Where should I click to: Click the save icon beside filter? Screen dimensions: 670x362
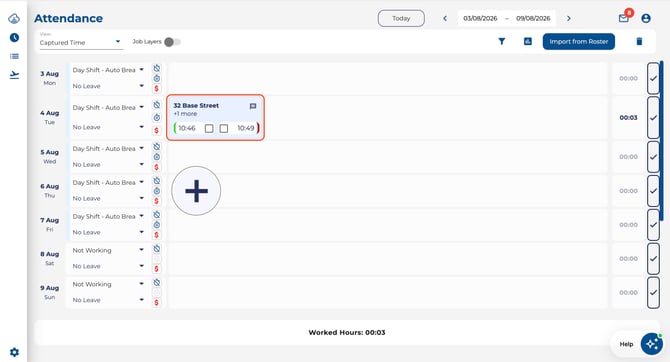[x=528, y=41]
